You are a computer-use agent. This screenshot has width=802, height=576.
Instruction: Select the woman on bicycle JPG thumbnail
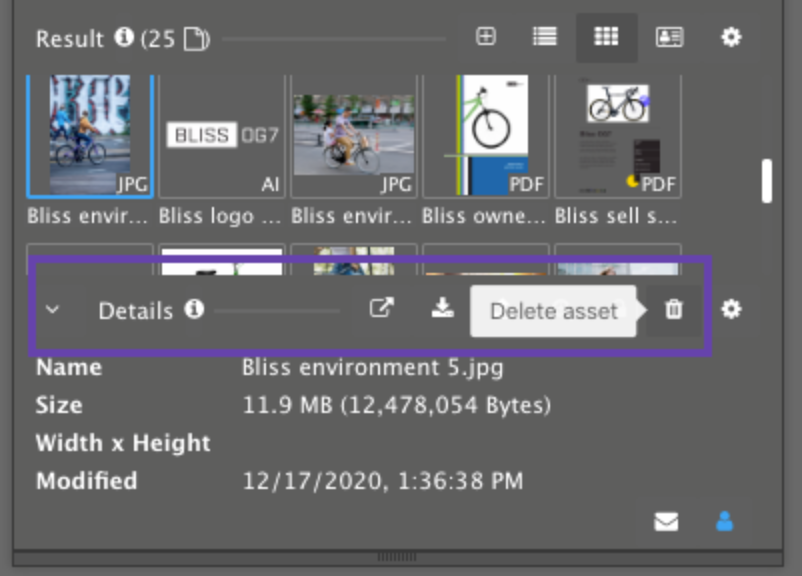point(354,136)
